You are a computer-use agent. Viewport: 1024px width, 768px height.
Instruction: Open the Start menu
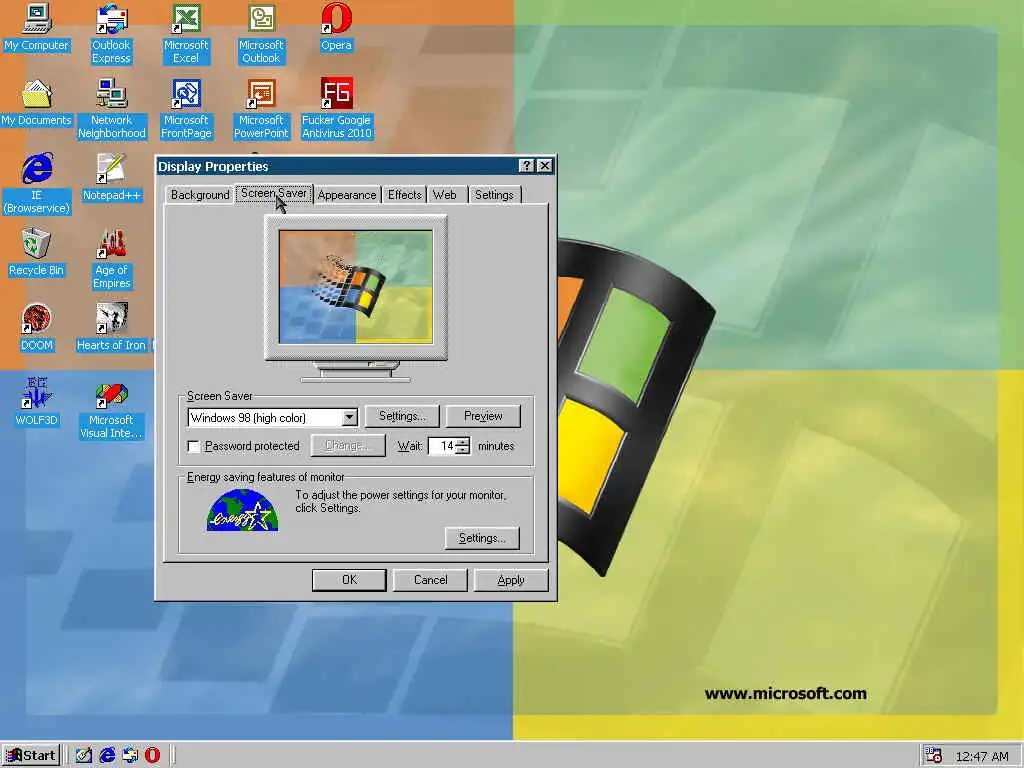click(x=31, y=756)
